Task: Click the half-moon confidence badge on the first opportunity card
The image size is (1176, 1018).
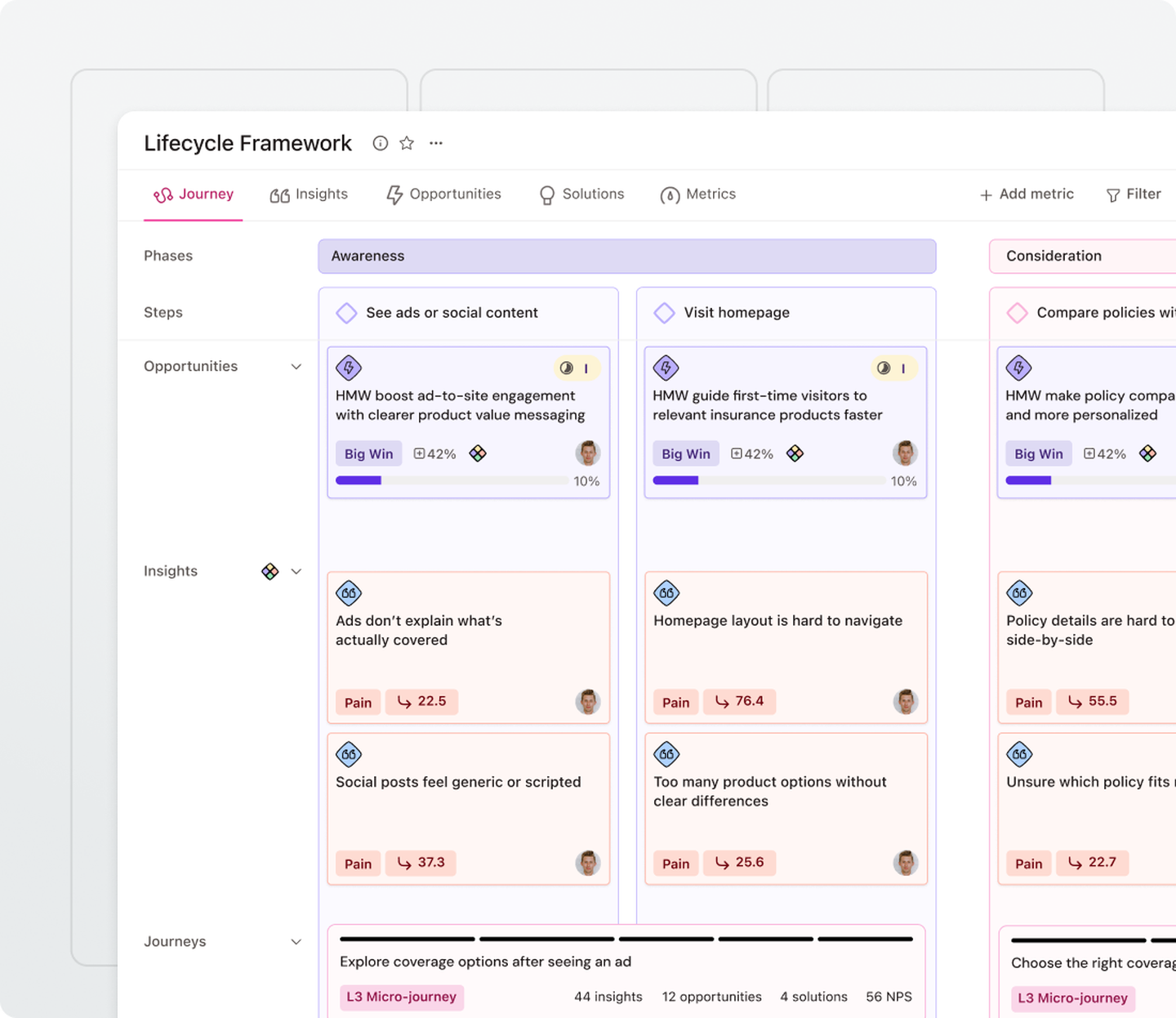Action: 567,368
